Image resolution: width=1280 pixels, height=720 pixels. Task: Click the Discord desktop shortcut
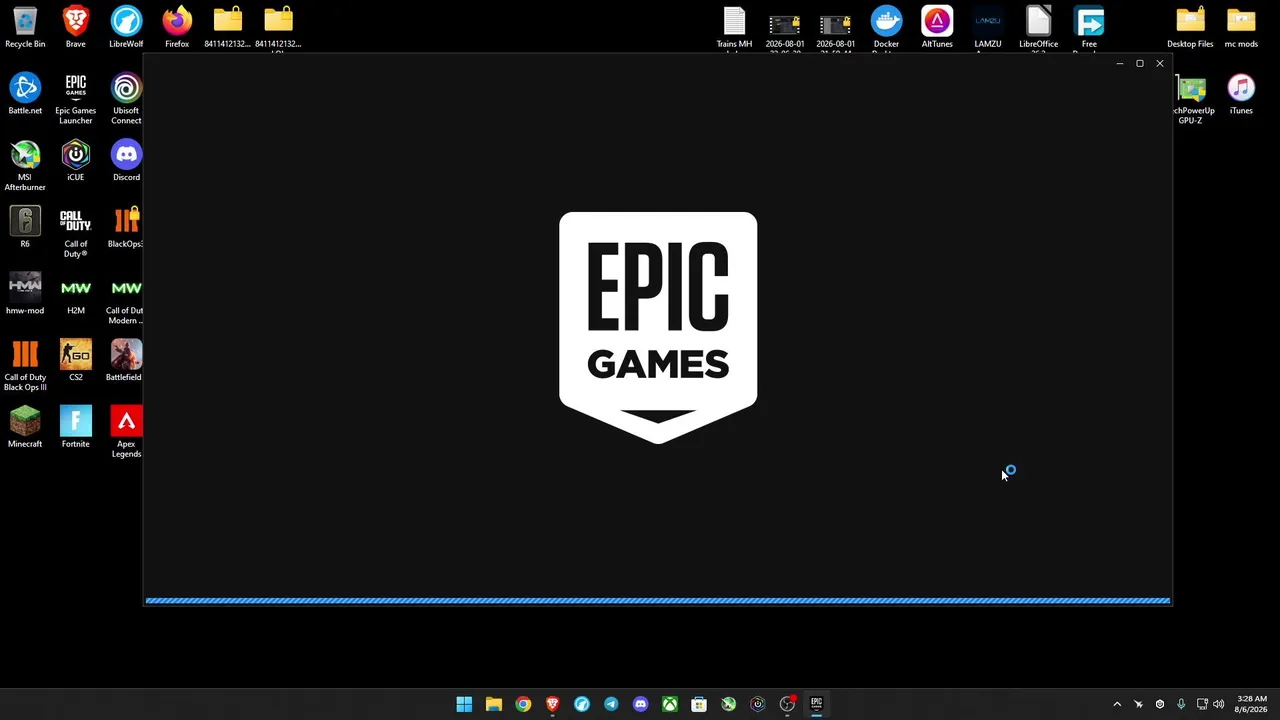click(x=126, y=161)
